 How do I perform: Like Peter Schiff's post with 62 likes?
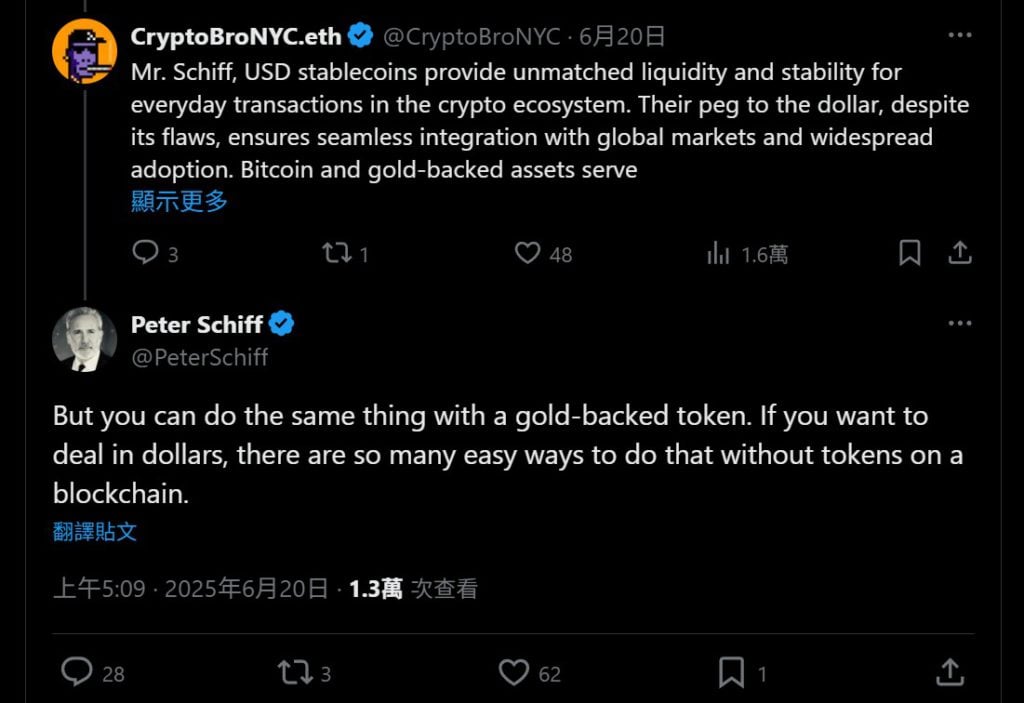514,672
